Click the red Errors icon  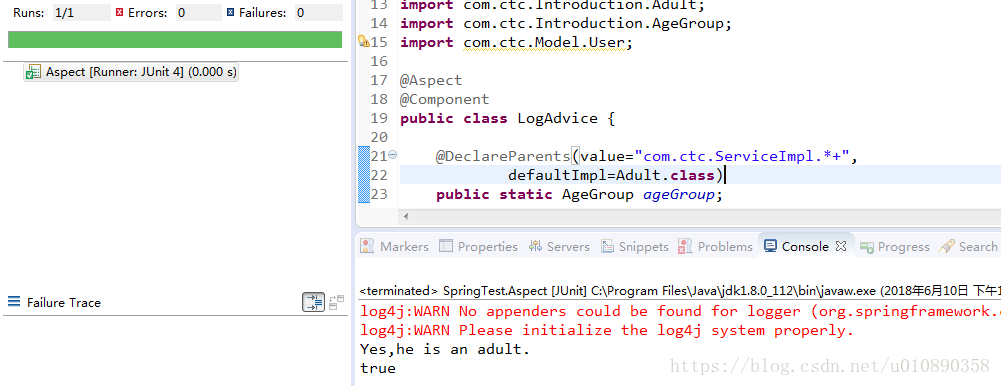point(119,12)
